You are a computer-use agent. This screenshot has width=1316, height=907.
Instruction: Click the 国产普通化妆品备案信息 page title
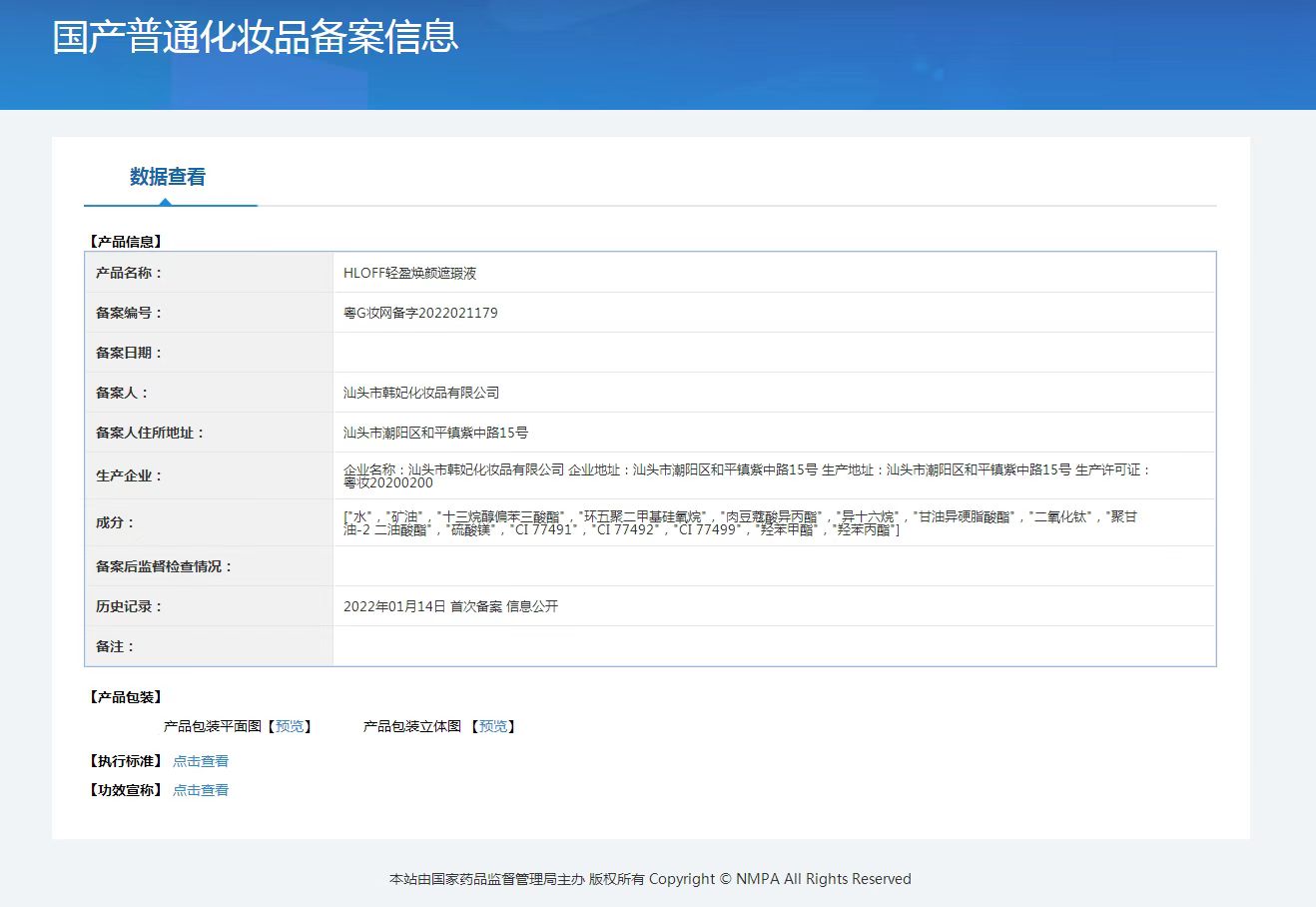pos(256,37)
